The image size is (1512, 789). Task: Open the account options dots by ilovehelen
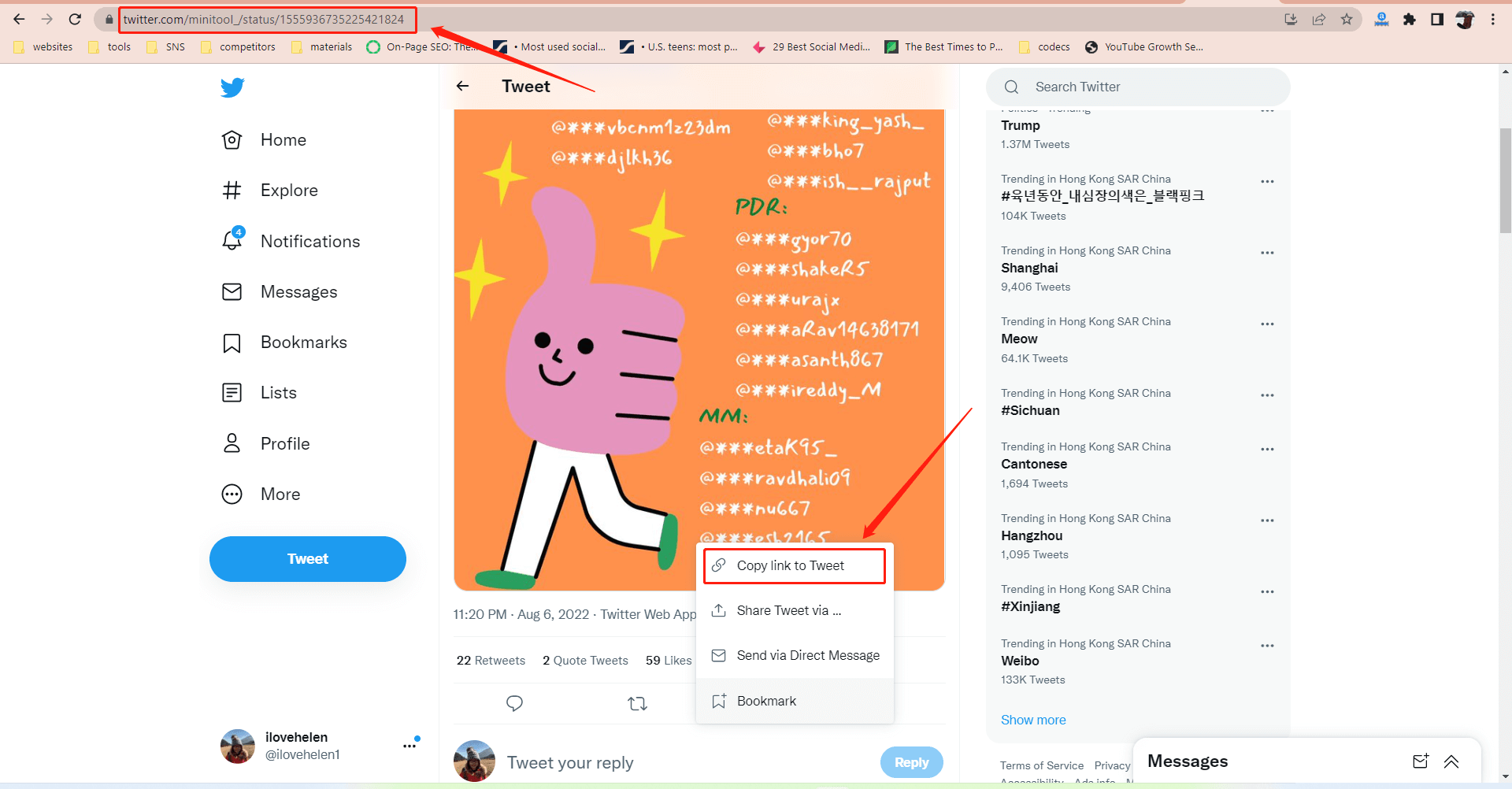[x=409, y=745]
